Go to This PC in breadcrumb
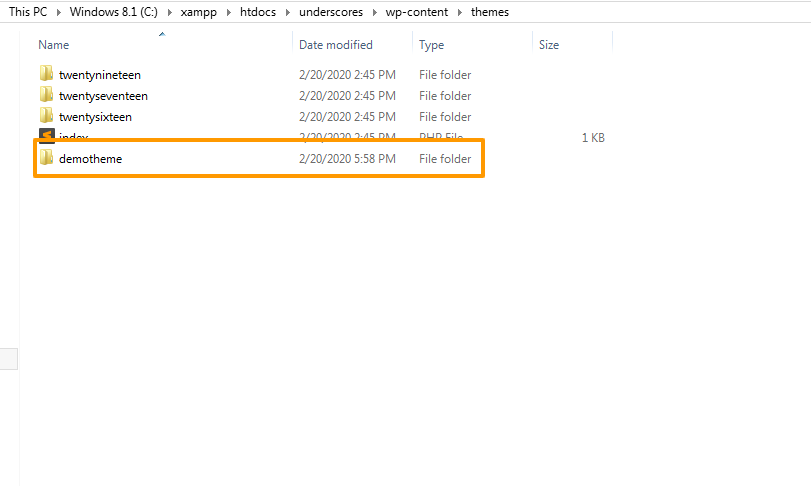This screenshot has width=811, height=486. tap(28, 12)
